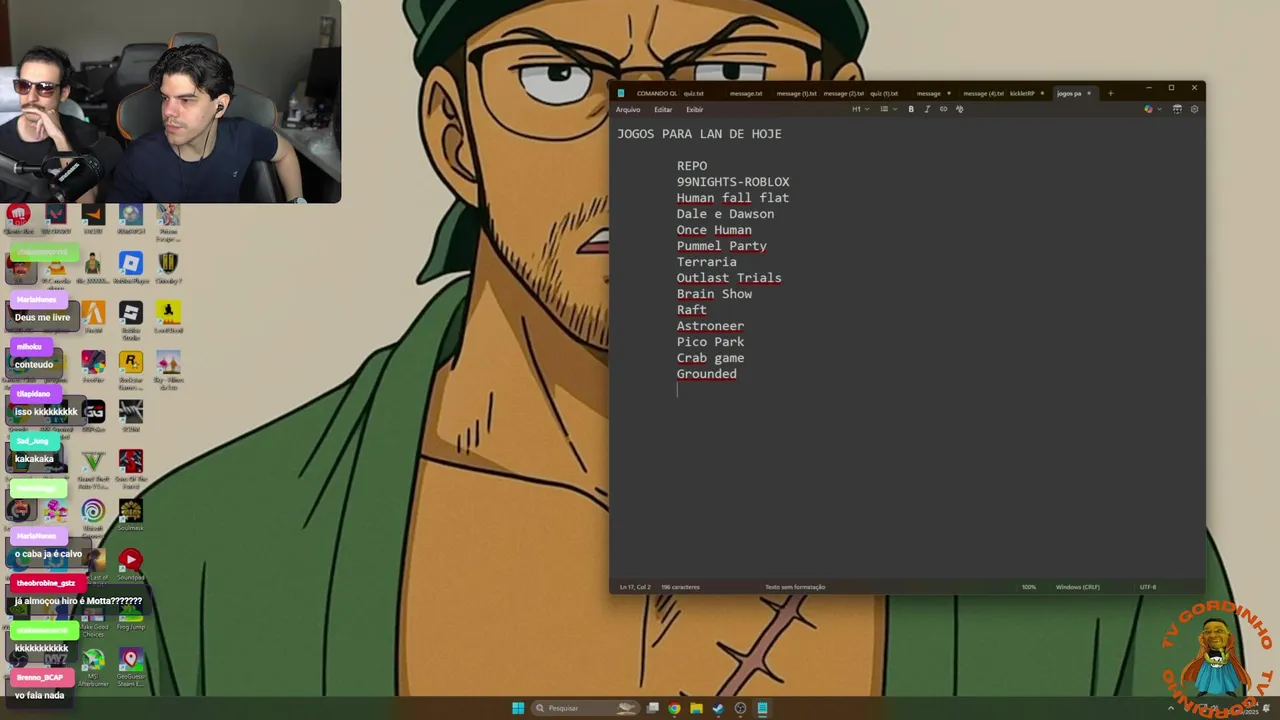Click 'Texto sem formatação' in status bar
This screenshot has height=720, width=1280.
click(795, 587)
